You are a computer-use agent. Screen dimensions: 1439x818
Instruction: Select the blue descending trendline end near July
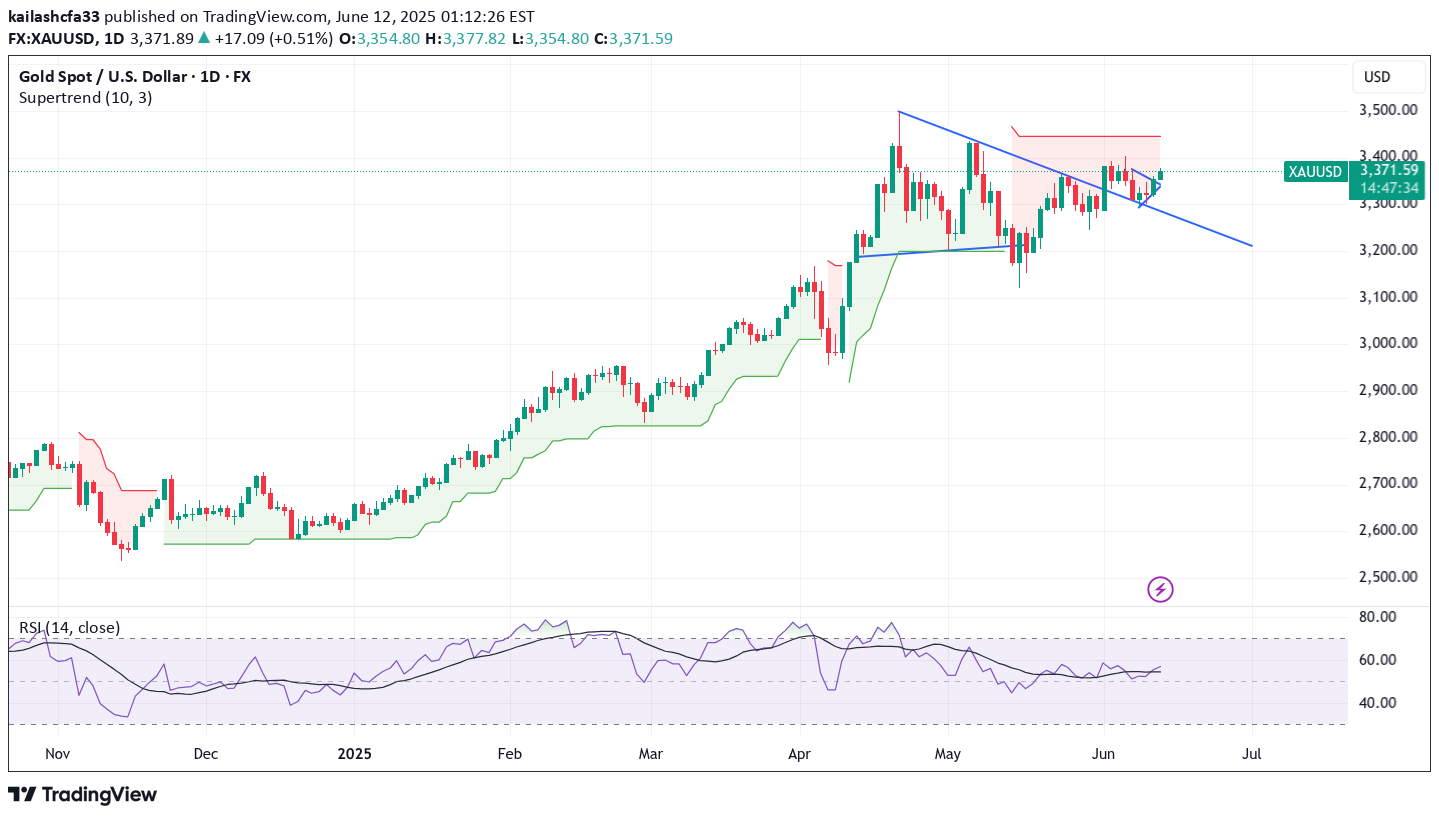click(x=1250, y=245)
